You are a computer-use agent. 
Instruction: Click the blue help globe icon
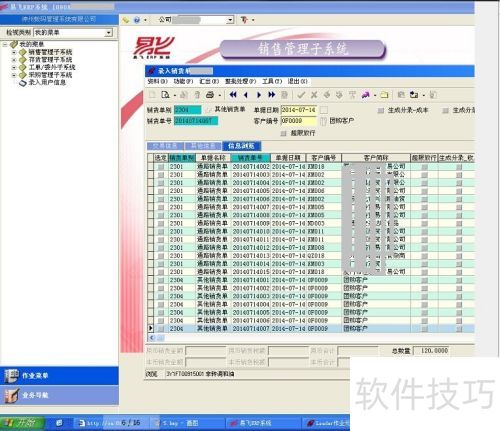point(137,20)
